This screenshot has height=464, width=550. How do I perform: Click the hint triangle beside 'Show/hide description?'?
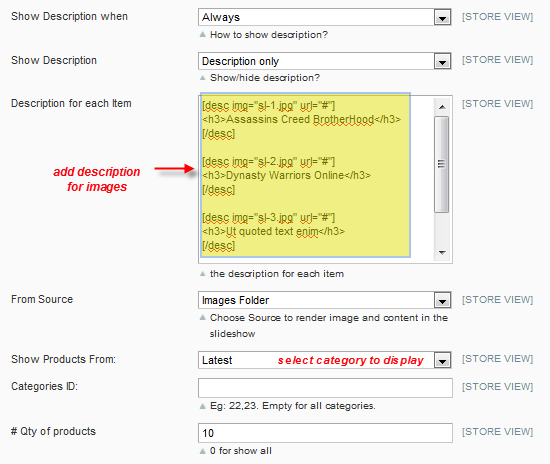[x=202, y=78]
